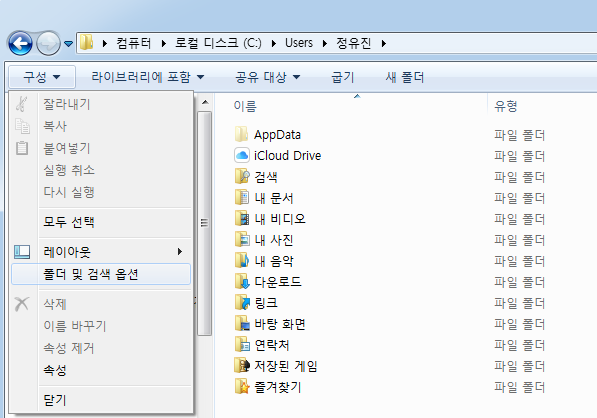Choose 닫기 menu entry
Viewport: 597px width, 418px height.
[101, 400]
